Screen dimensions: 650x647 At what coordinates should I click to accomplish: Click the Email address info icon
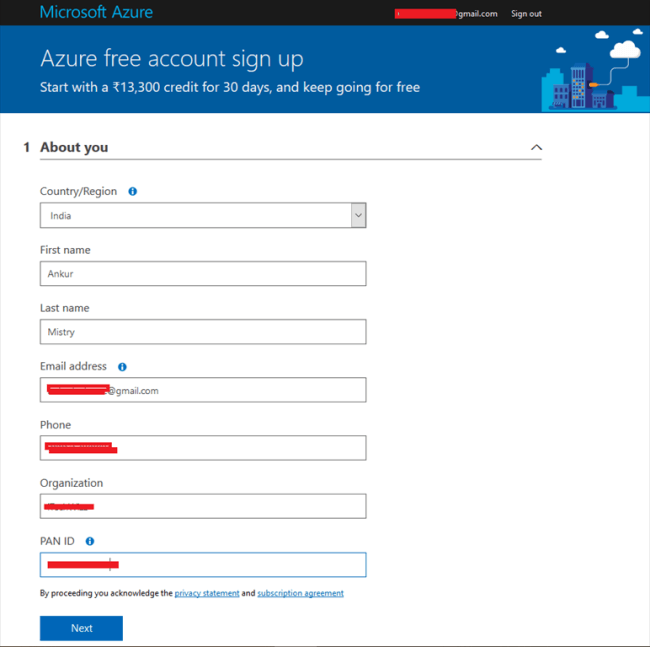122,367
